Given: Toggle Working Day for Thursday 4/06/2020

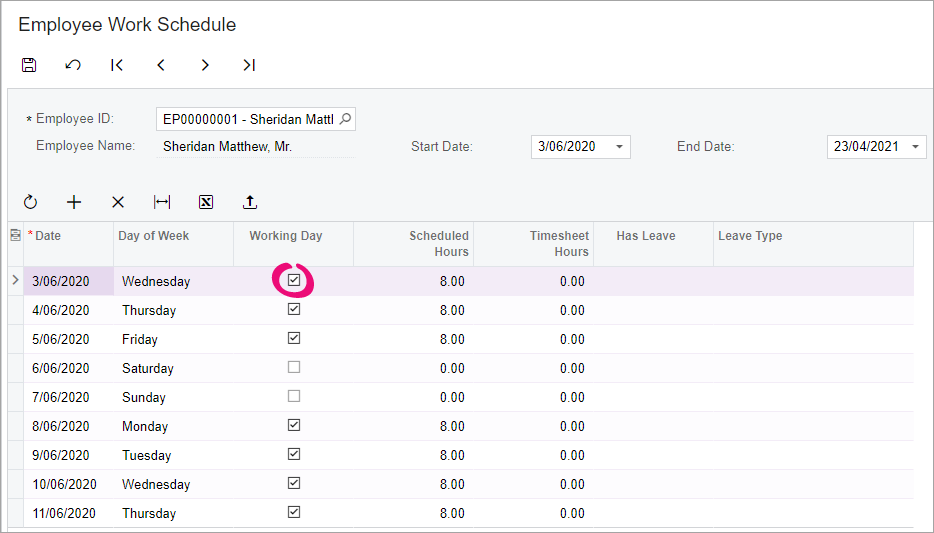Looking at the screenshot, I should 294,309.
